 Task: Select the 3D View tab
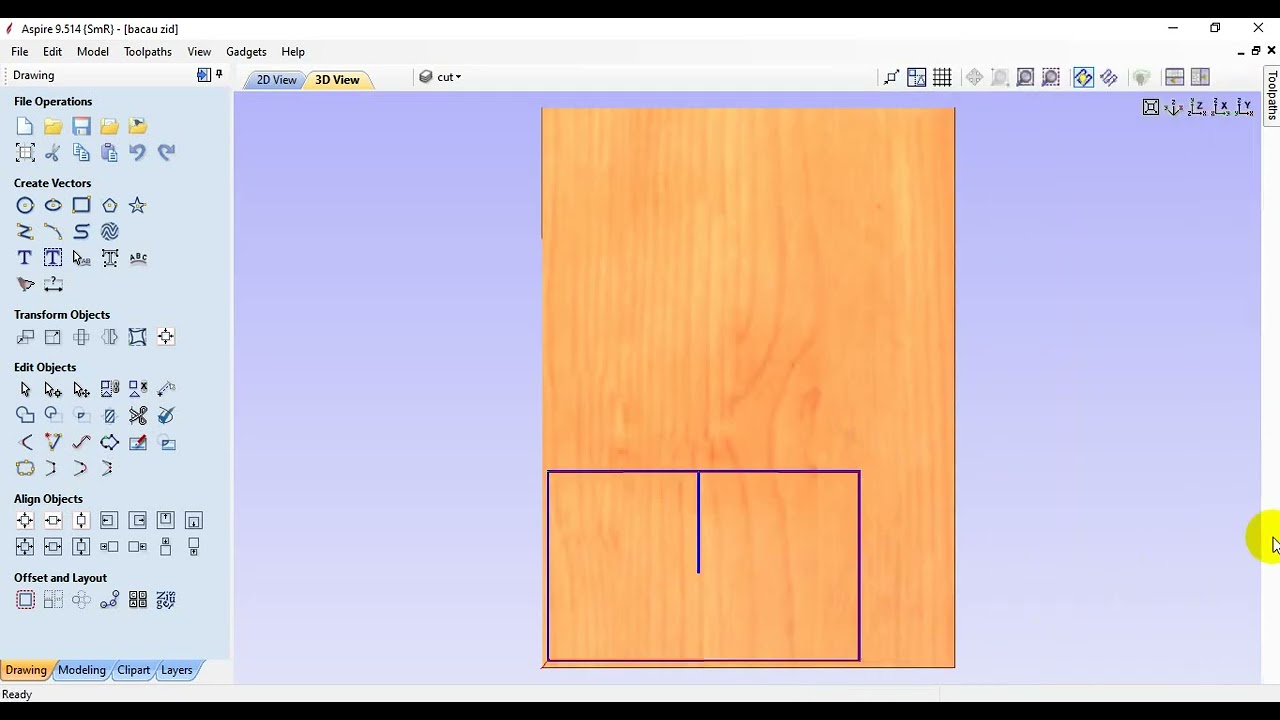[x=338, y=80]
